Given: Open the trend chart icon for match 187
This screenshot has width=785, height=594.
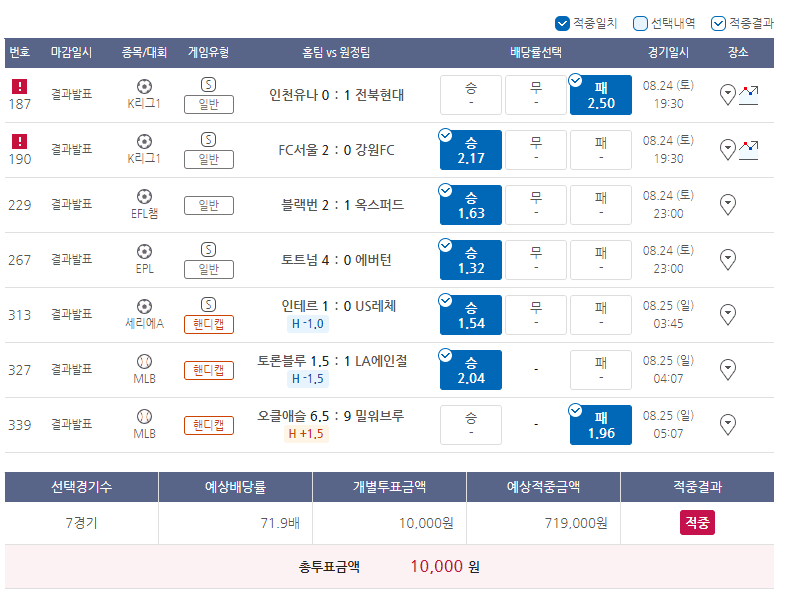Looking at the screenshot, I should click(x=749, y=95).
